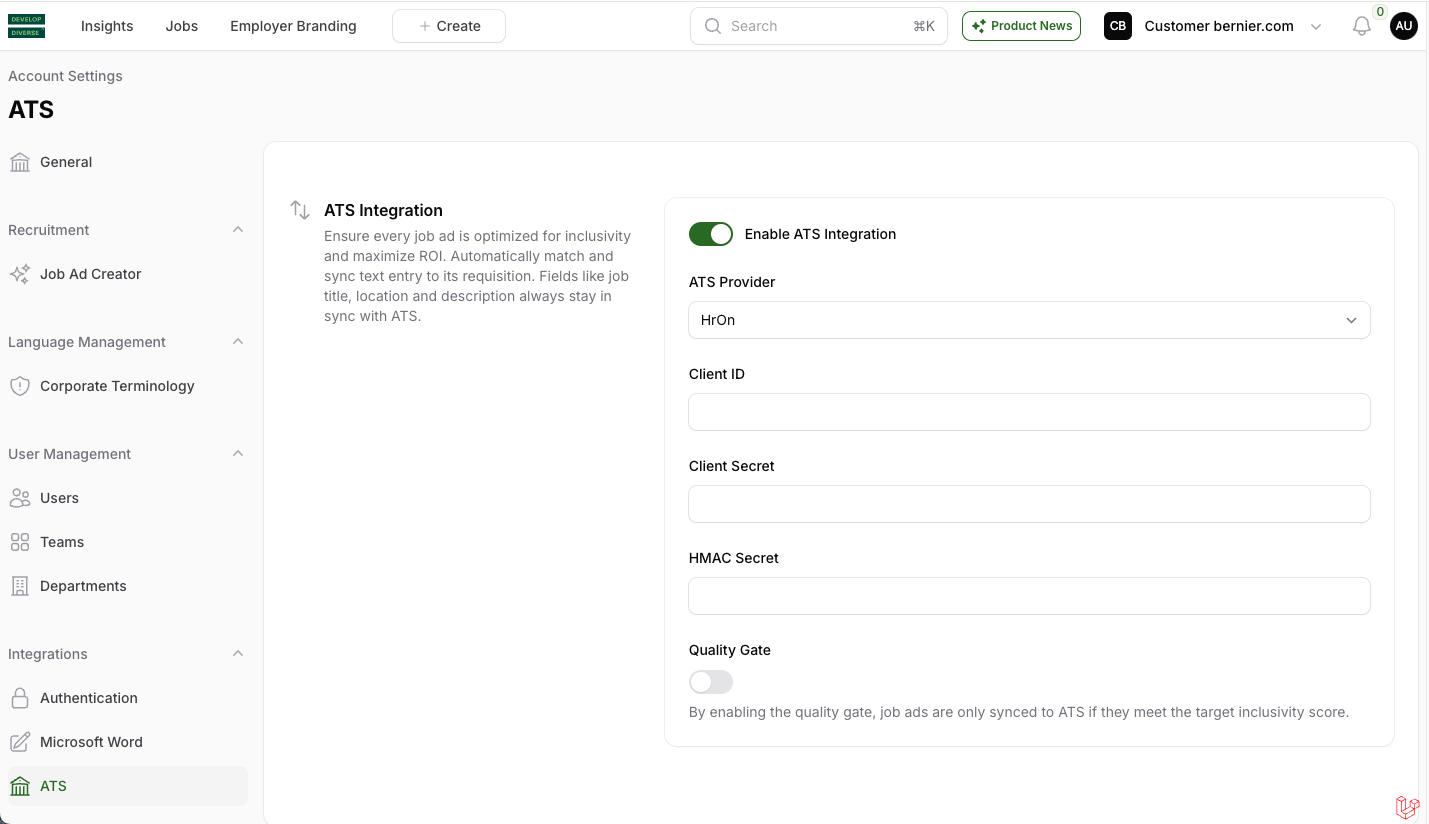Image resolution: width=1429 pixels, height=824 pixels.
Task: Click the Users people icon
Action: (x=20, y=498)
